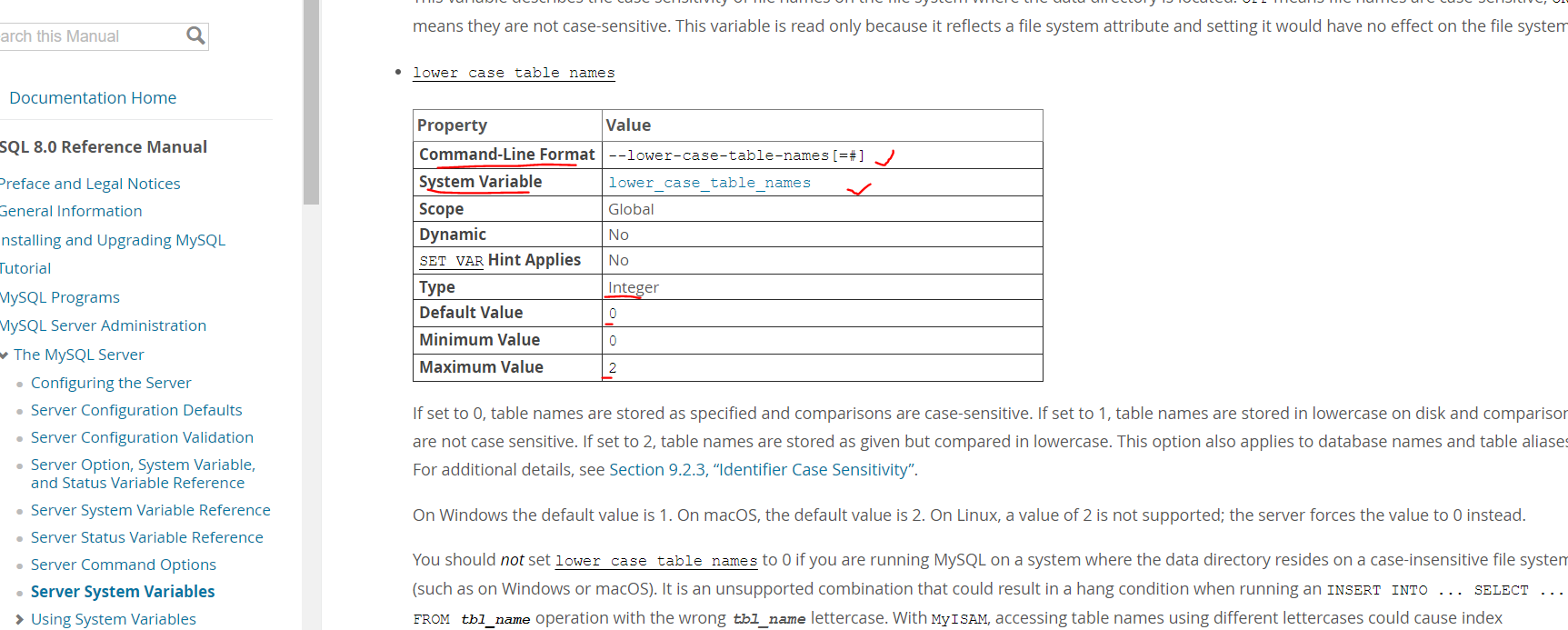The width and height of the screenshot is (1568, 630).
Task: Open General Information section
Action: [x=71, y=211]
